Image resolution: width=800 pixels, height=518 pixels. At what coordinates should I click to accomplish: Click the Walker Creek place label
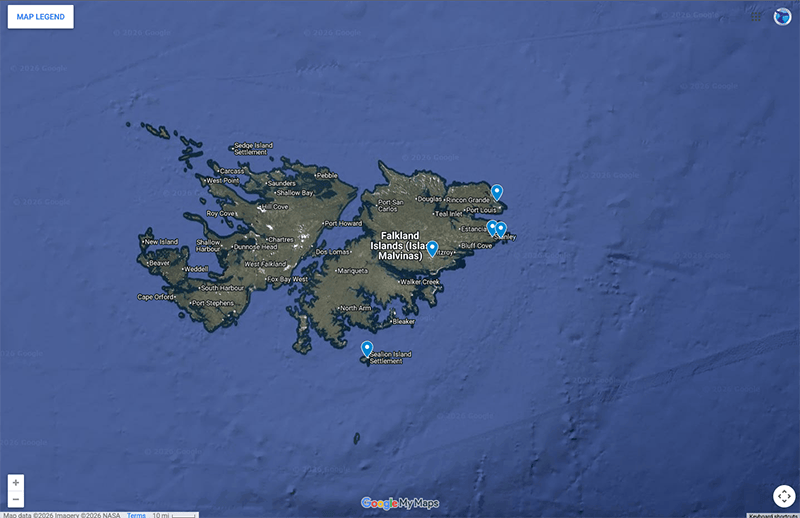point(420,282)
